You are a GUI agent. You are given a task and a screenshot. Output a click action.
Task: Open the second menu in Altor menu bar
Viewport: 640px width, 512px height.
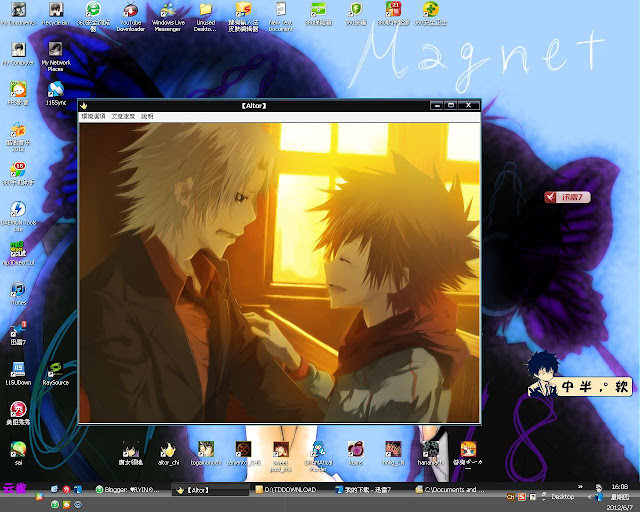[x=123, y=116]
